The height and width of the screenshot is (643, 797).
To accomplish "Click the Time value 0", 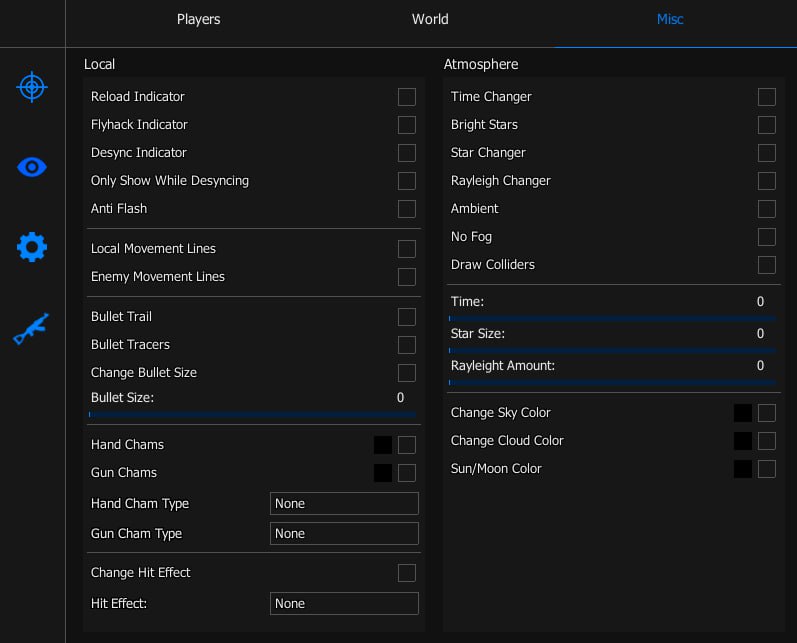I will [x=760, y=301].
